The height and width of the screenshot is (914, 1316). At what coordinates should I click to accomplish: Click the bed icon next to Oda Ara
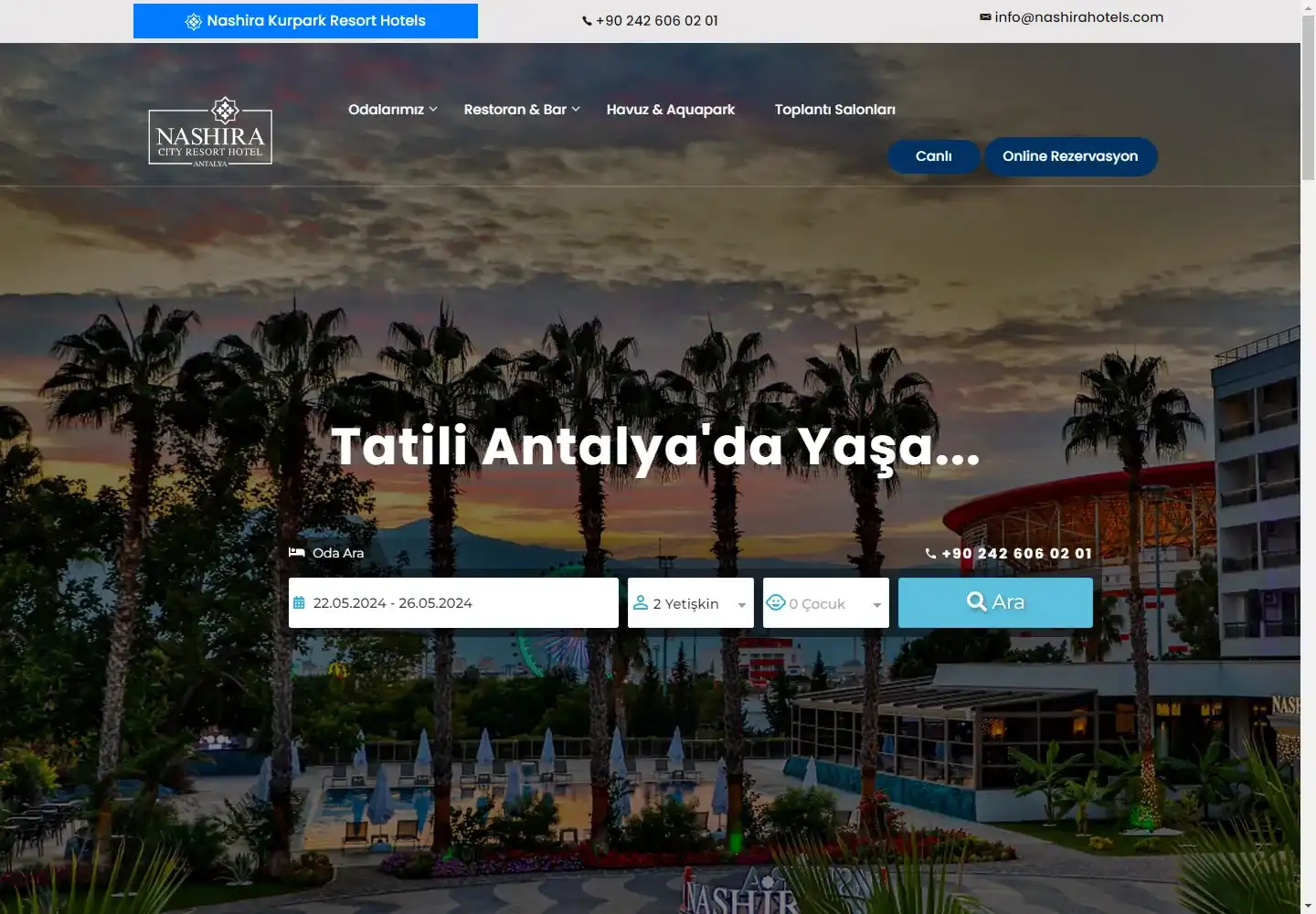coord(297,552)
